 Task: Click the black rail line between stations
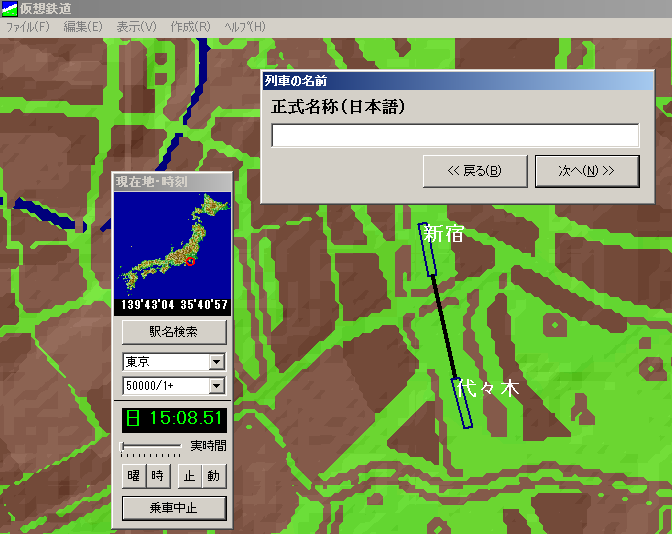(444, 327)
